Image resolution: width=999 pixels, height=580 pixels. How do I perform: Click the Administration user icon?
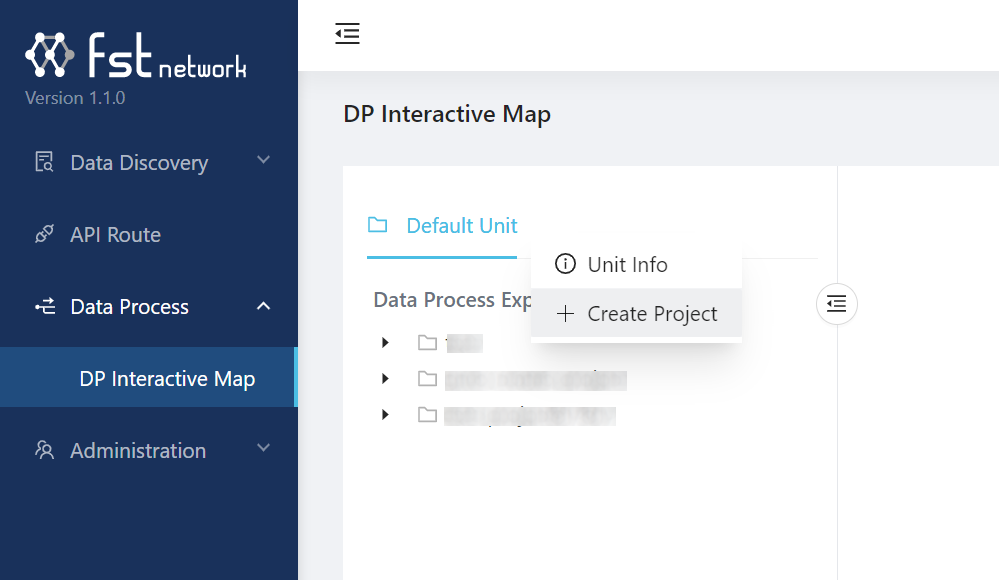coord(44,451)
